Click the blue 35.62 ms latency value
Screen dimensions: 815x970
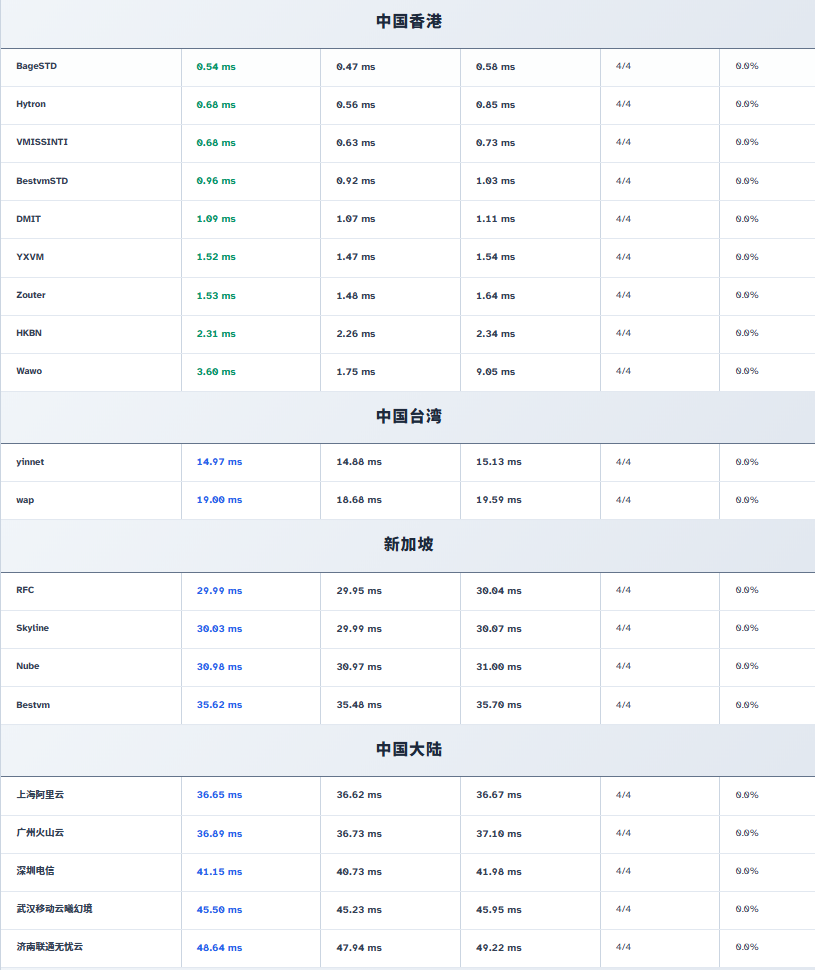[219, 705]
